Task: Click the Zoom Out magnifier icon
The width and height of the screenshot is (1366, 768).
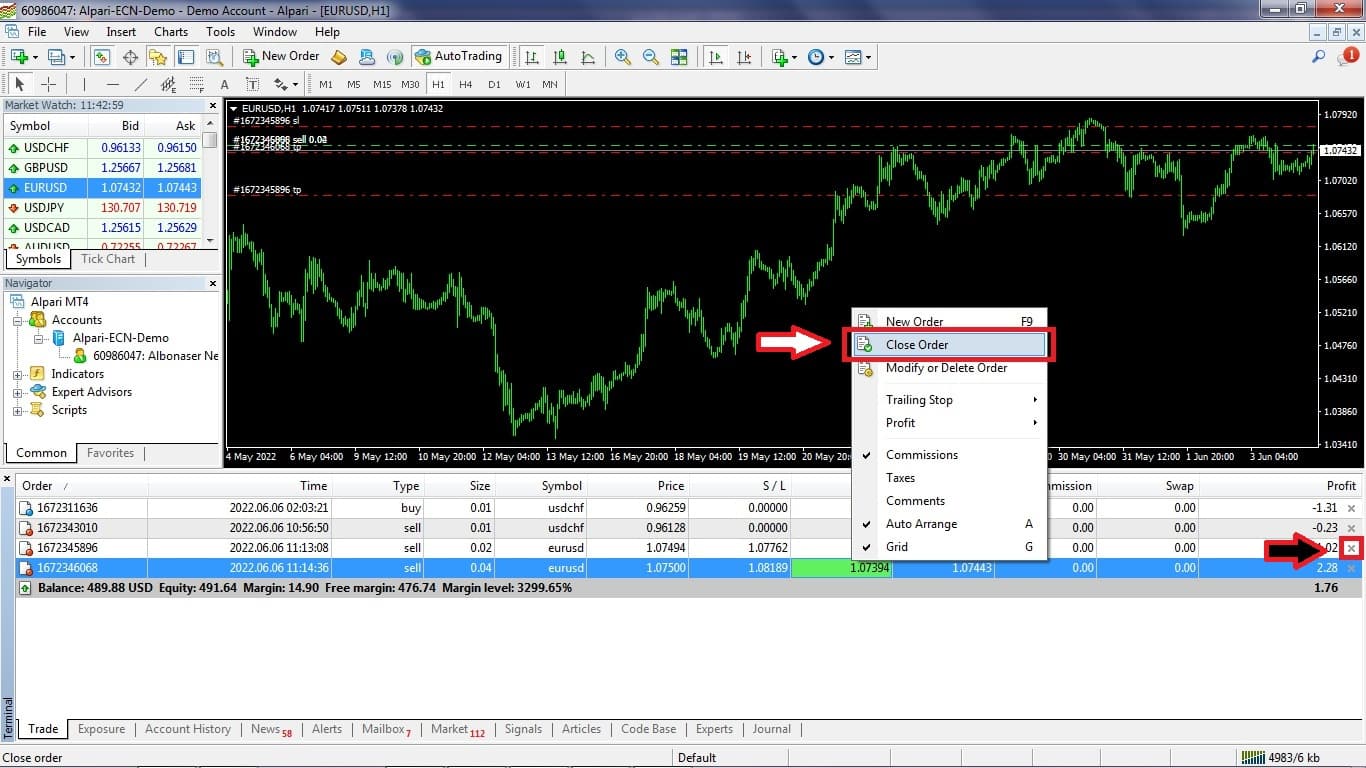Action: point(651,57)
